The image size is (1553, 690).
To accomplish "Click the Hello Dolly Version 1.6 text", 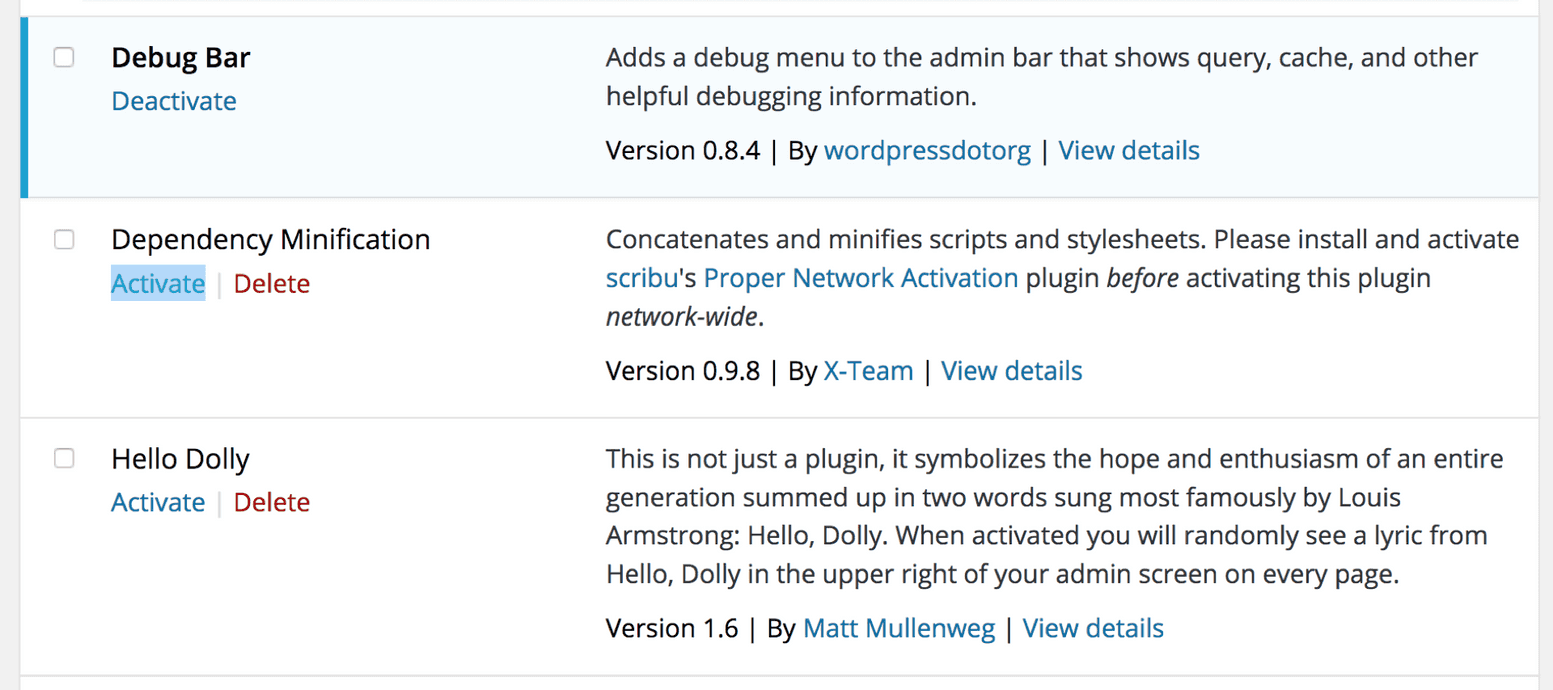I will tap(672, 629).
